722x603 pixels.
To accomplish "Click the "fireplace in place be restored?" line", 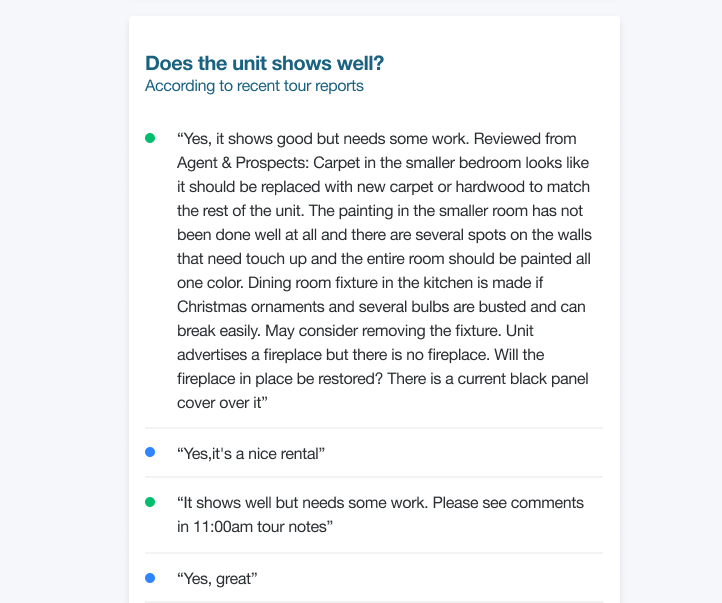I will (x=383, y=379).
